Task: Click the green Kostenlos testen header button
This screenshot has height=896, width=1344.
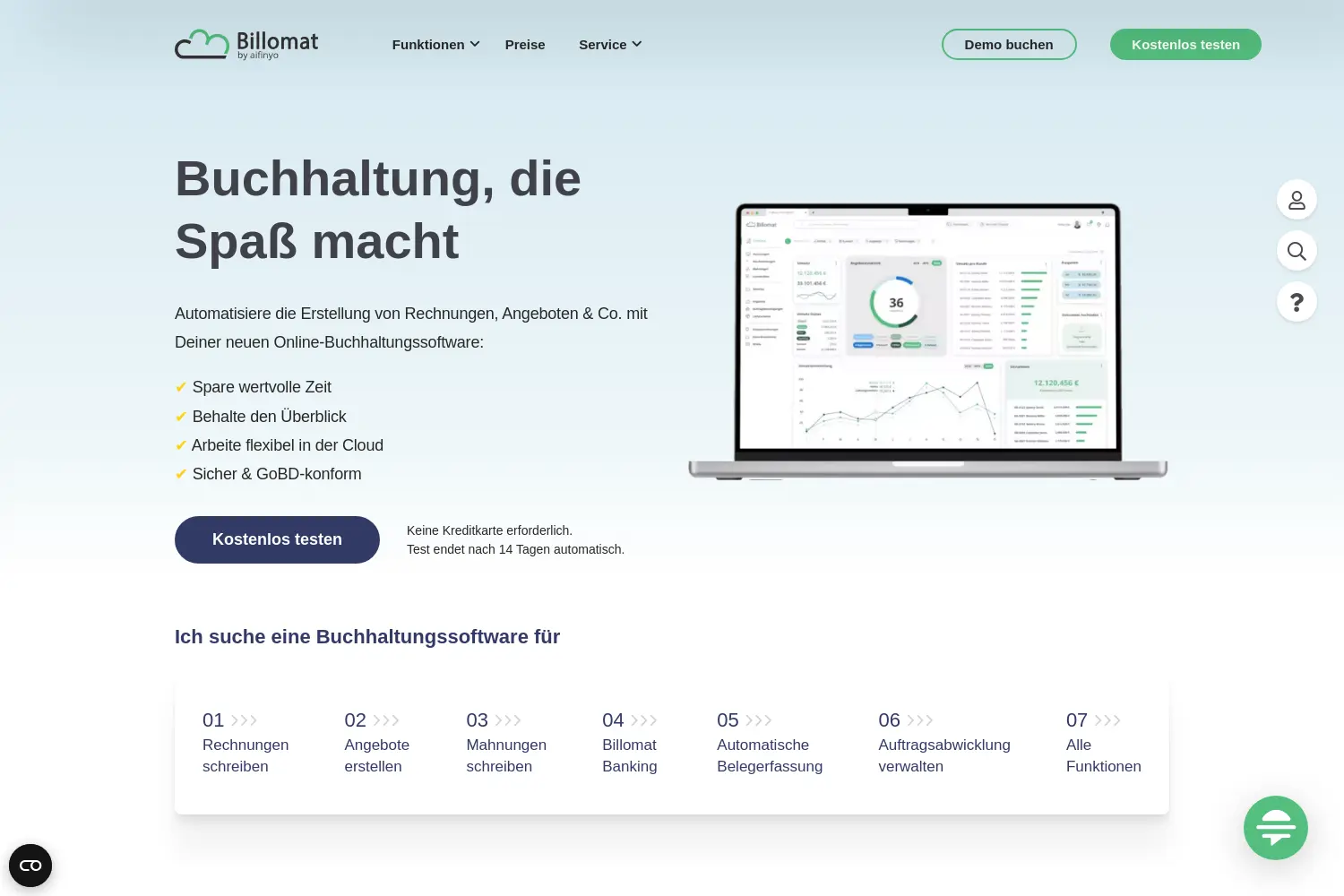Action: pyautogui.click(x=1185, y=45)
